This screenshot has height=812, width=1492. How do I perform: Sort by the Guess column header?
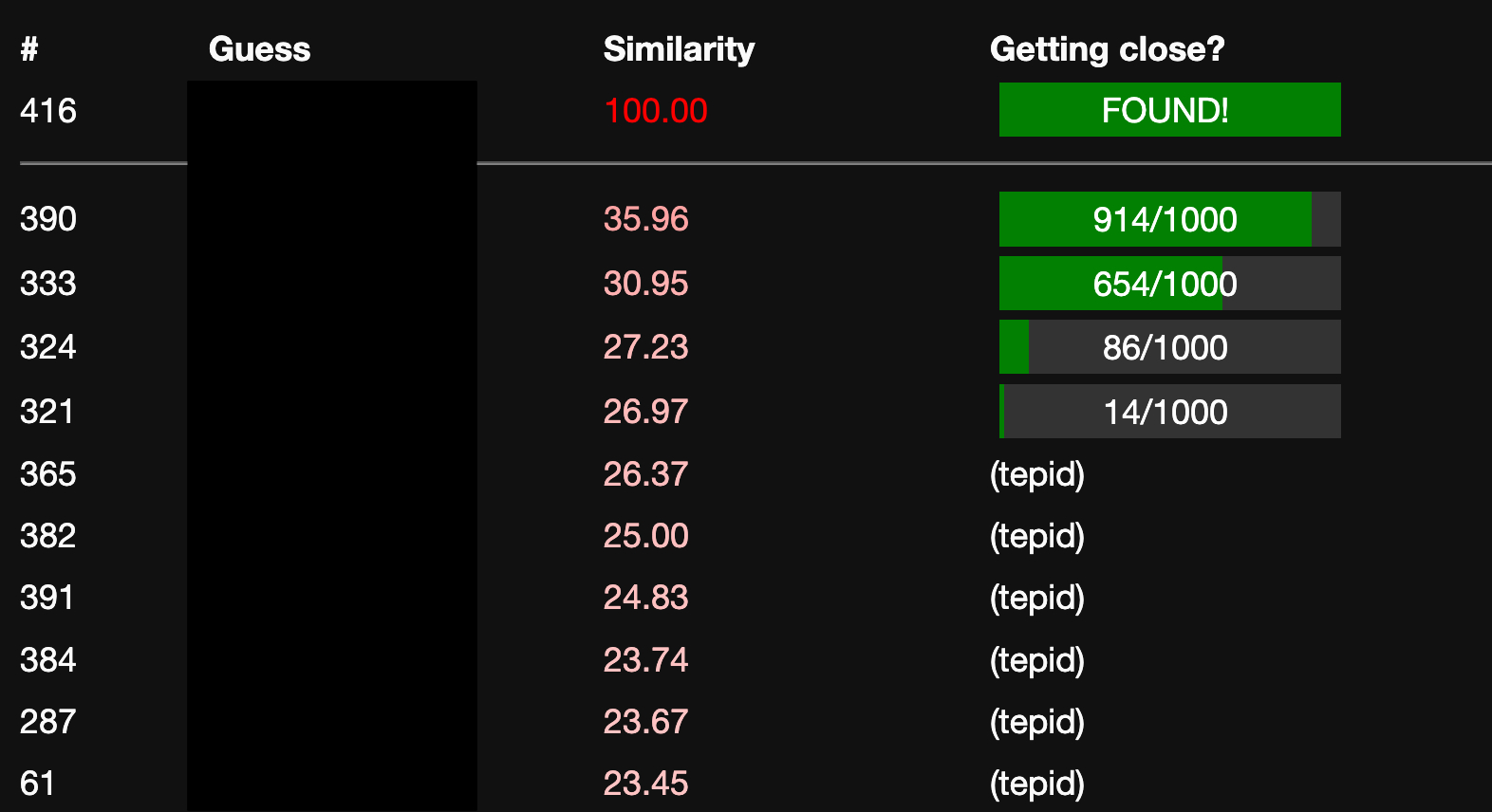pyautogui.click(x=259, y=49)
